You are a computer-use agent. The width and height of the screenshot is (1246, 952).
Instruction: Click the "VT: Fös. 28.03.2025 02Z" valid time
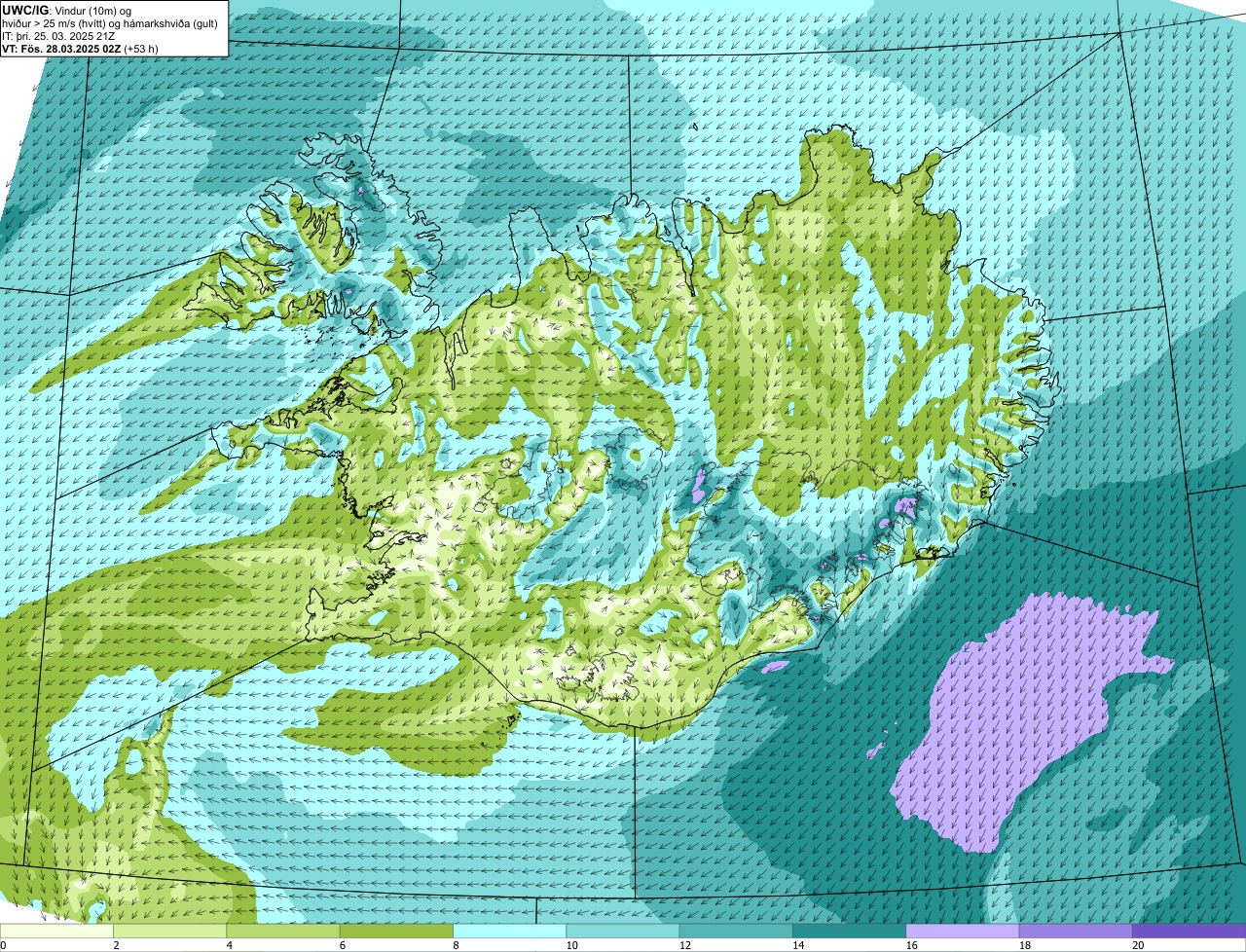[61, 49]
